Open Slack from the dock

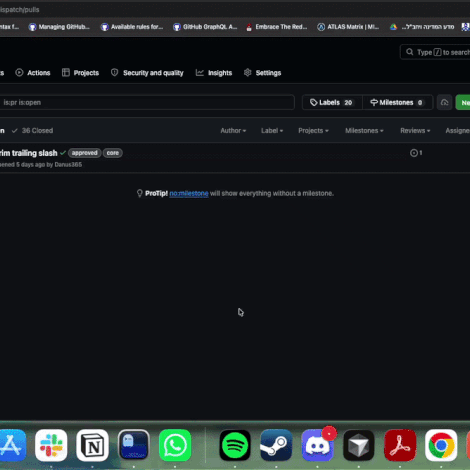pos(51,445)
